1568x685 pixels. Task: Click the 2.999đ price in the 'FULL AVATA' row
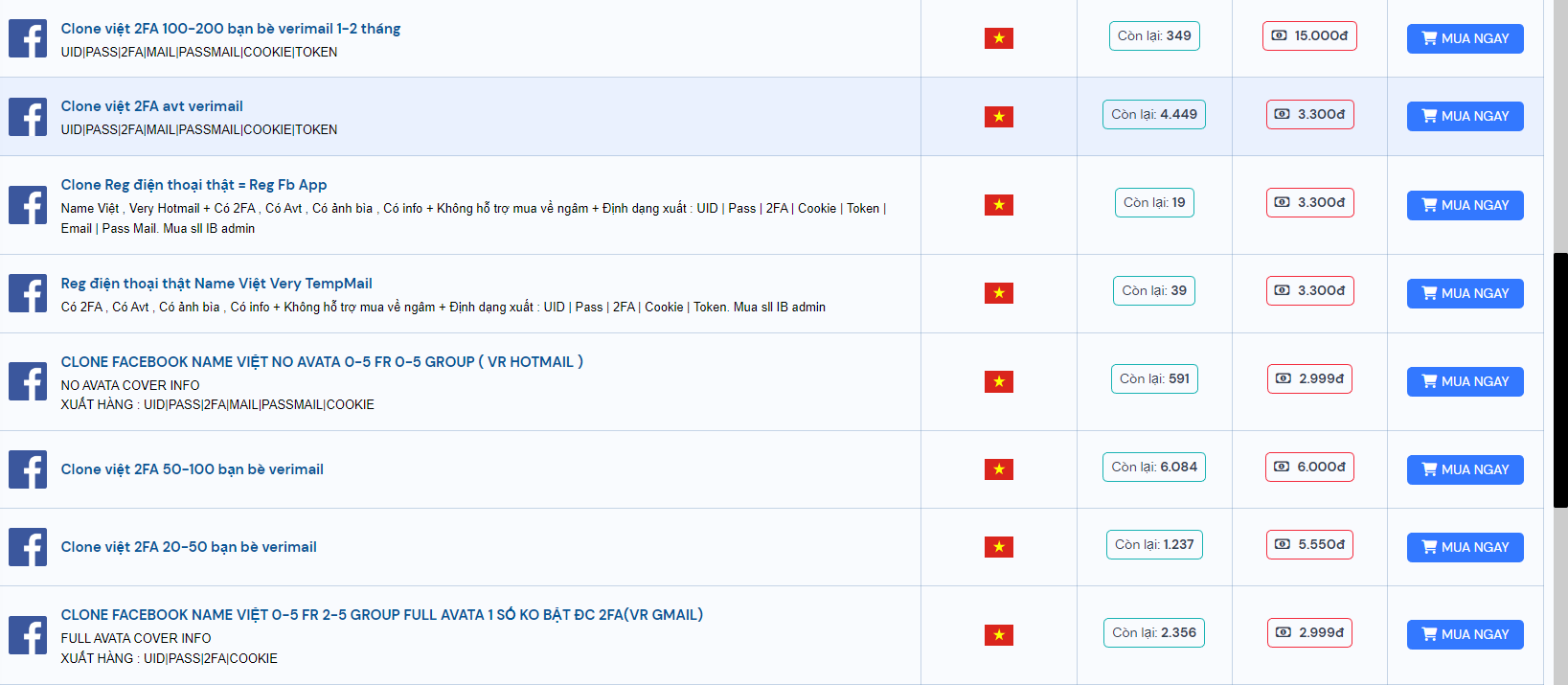tap(1309, 632)
